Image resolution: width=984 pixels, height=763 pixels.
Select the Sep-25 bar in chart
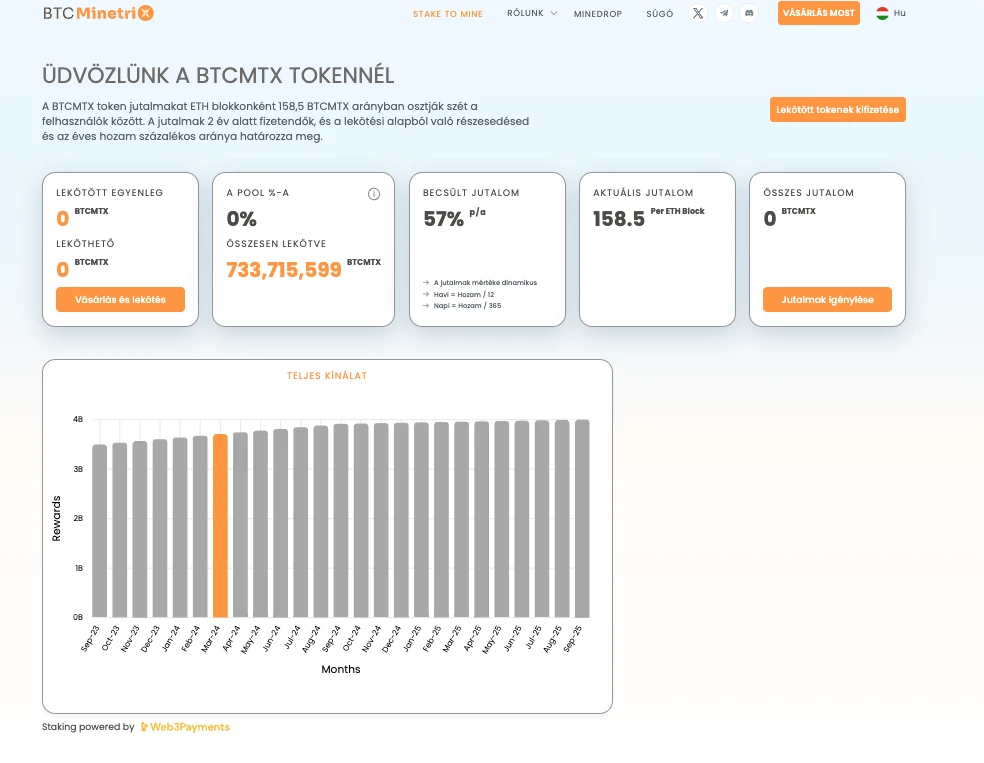(x=582, y=519)
